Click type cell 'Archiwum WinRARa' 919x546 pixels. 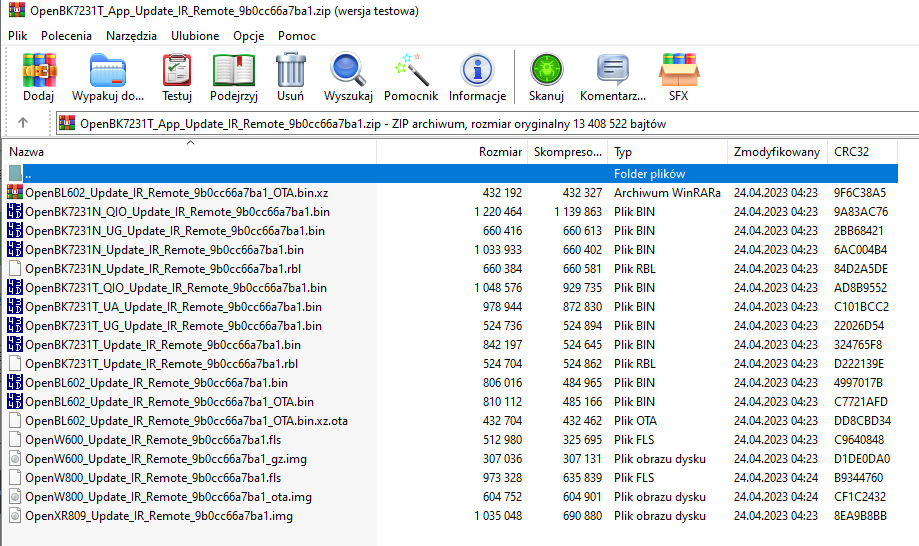click(x=667, y=193)
